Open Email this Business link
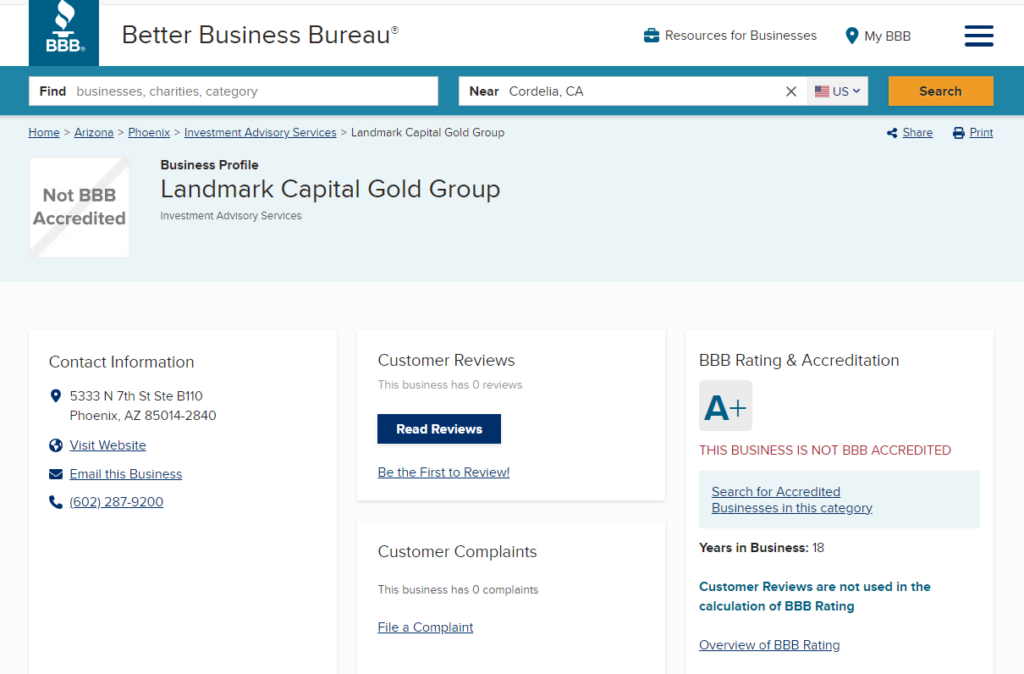 (x=126, y=474)
